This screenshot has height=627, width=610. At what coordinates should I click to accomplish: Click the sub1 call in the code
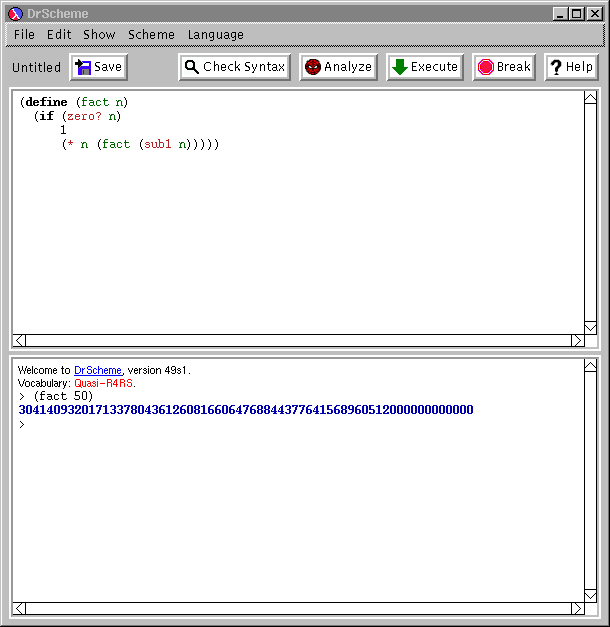coord(158,144)
